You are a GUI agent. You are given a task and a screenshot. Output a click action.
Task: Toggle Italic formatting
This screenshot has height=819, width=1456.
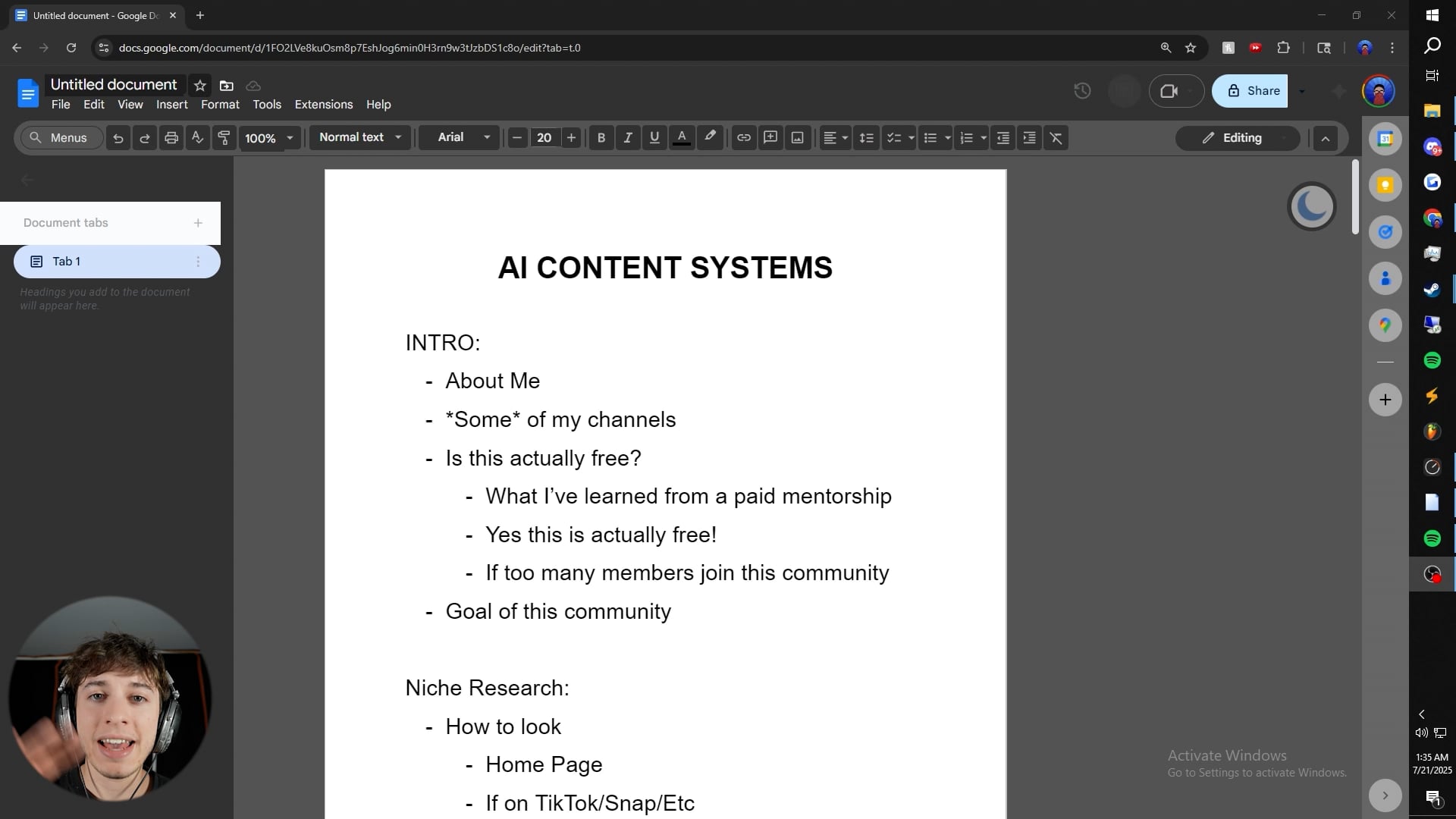coord(627,138)
